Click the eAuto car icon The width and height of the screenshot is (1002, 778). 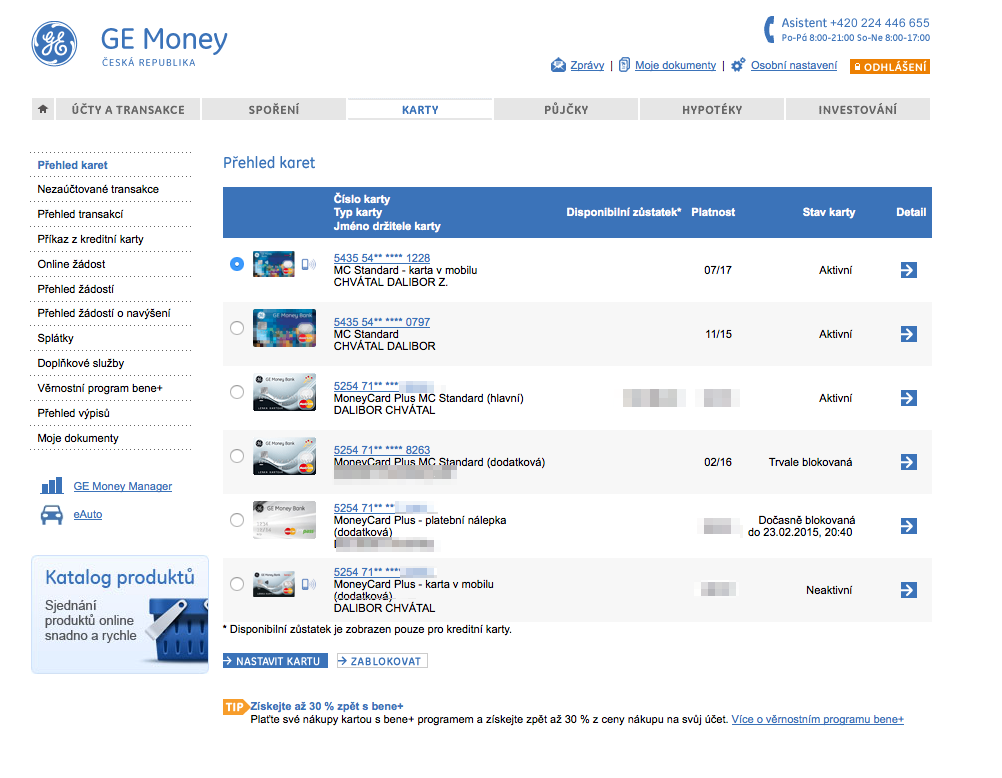52,515
